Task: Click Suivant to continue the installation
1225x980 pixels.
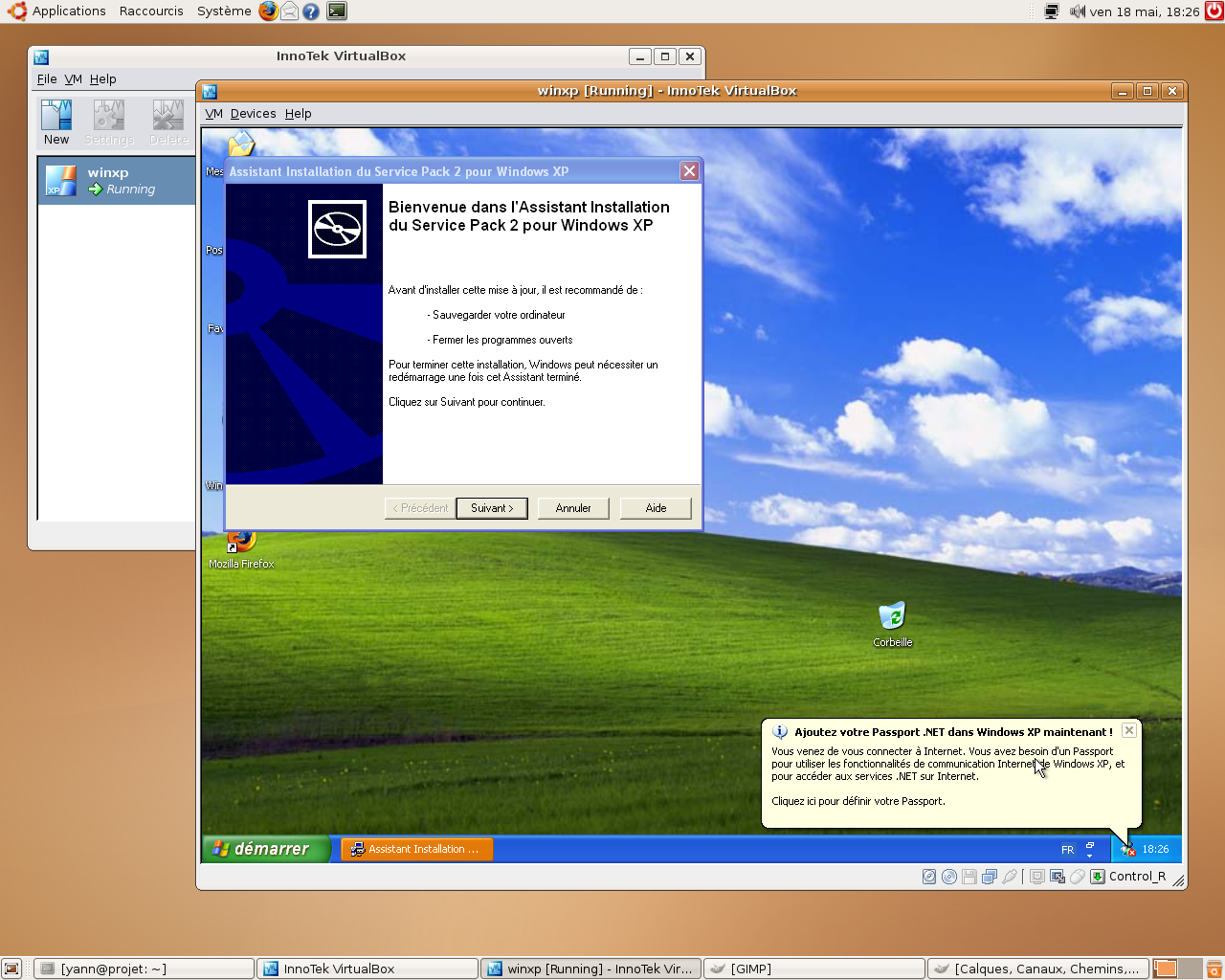Action: pos(492,508)
